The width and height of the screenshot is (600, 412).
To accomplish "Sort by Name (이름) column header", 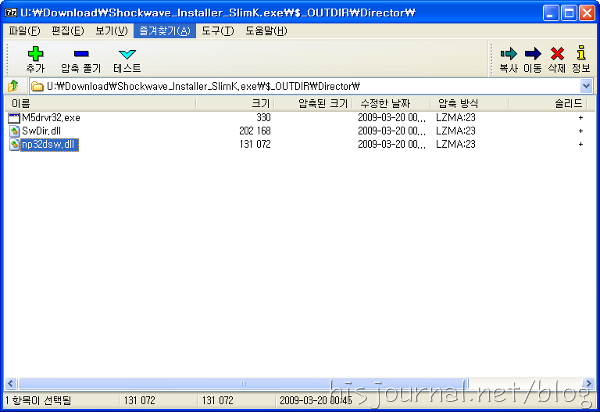I will click(x=100, y=103).
